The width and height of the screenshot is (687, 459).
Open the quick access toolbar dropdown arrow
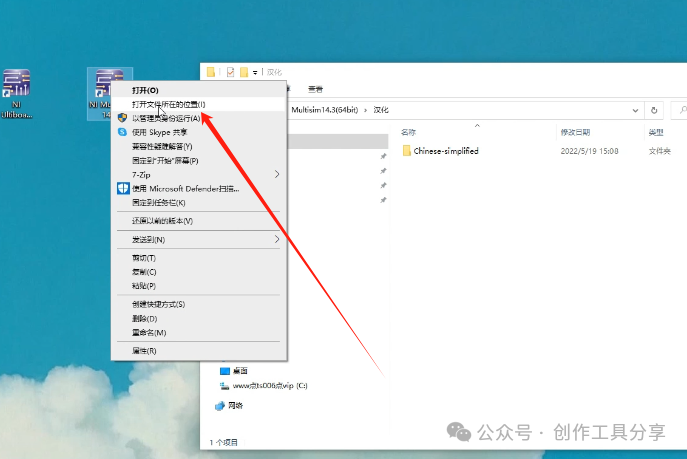255,73
